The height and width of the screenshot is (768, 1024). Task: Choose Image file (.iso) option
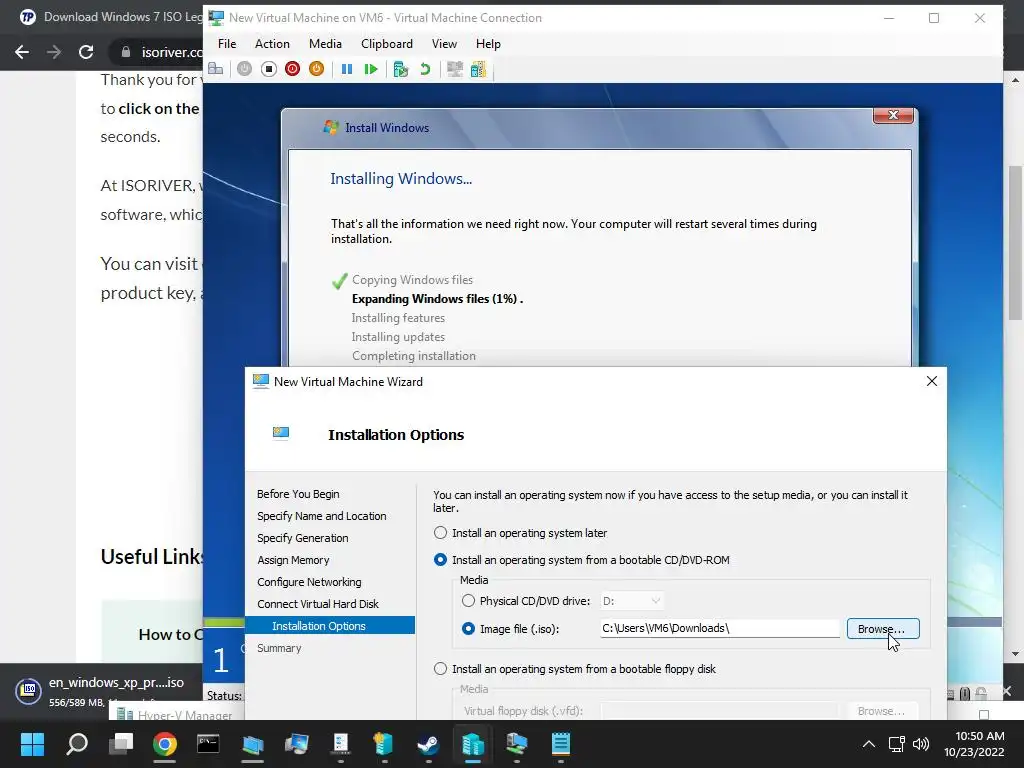tap(511, 629)
